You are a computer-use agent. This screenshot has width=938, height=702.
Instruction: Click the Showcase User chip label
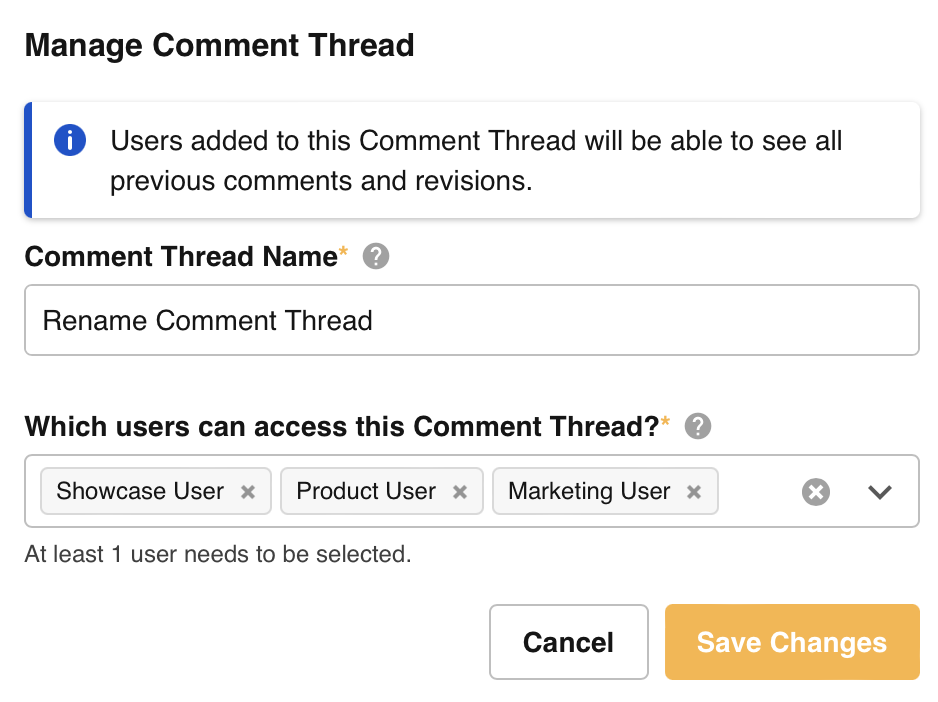click(140, 491)
